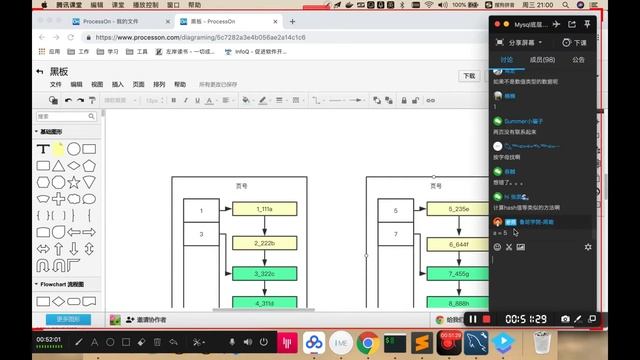Select the circle shape in palette
The width and height of the screenshot is (640, 360).
point(73,149)
